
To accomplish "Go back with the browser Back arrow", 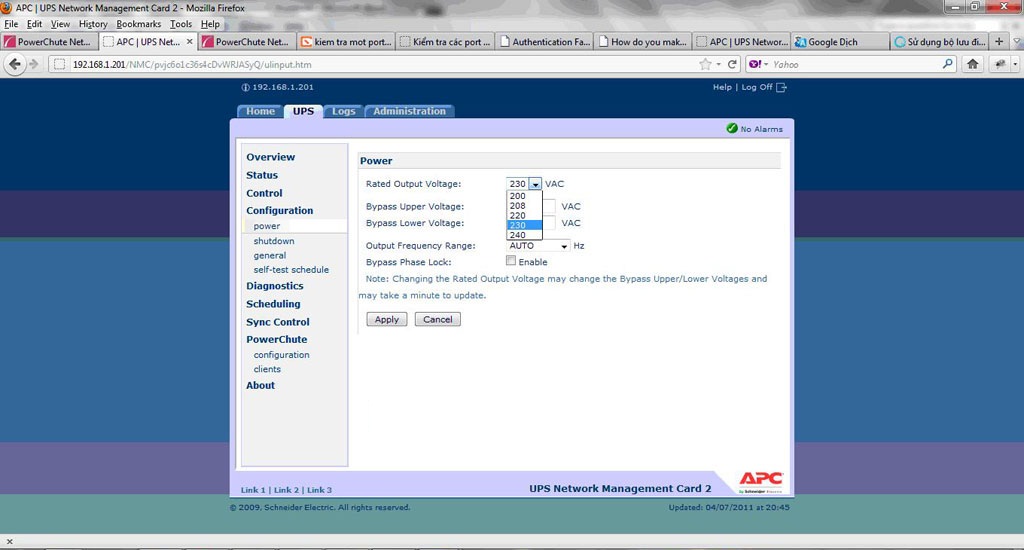I will click(14, 64).
